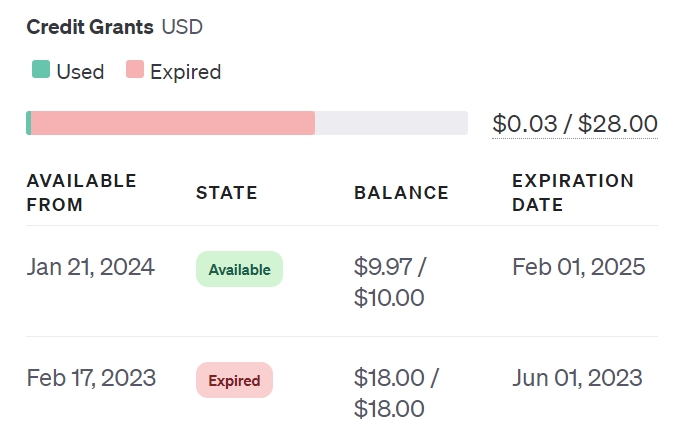This screenshot has height=430, width=686.
Task: Click the green Used legend swatch
Action: (41, 70)
